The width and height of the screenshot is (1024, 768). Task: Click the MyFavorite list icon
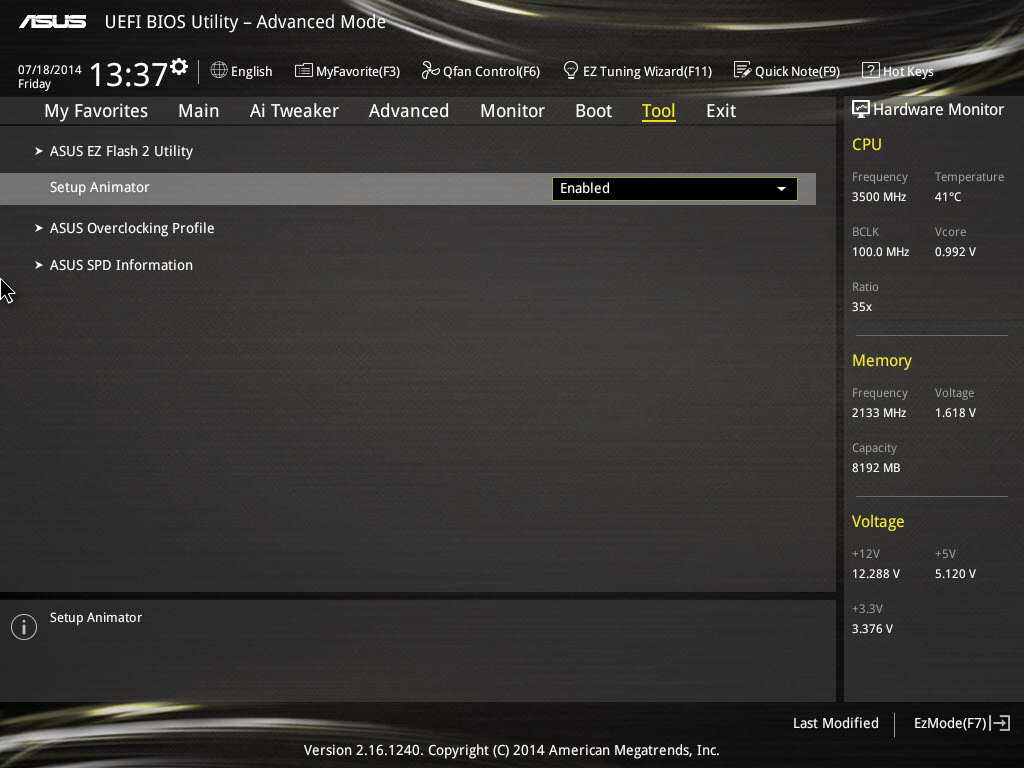click(304, 71)
